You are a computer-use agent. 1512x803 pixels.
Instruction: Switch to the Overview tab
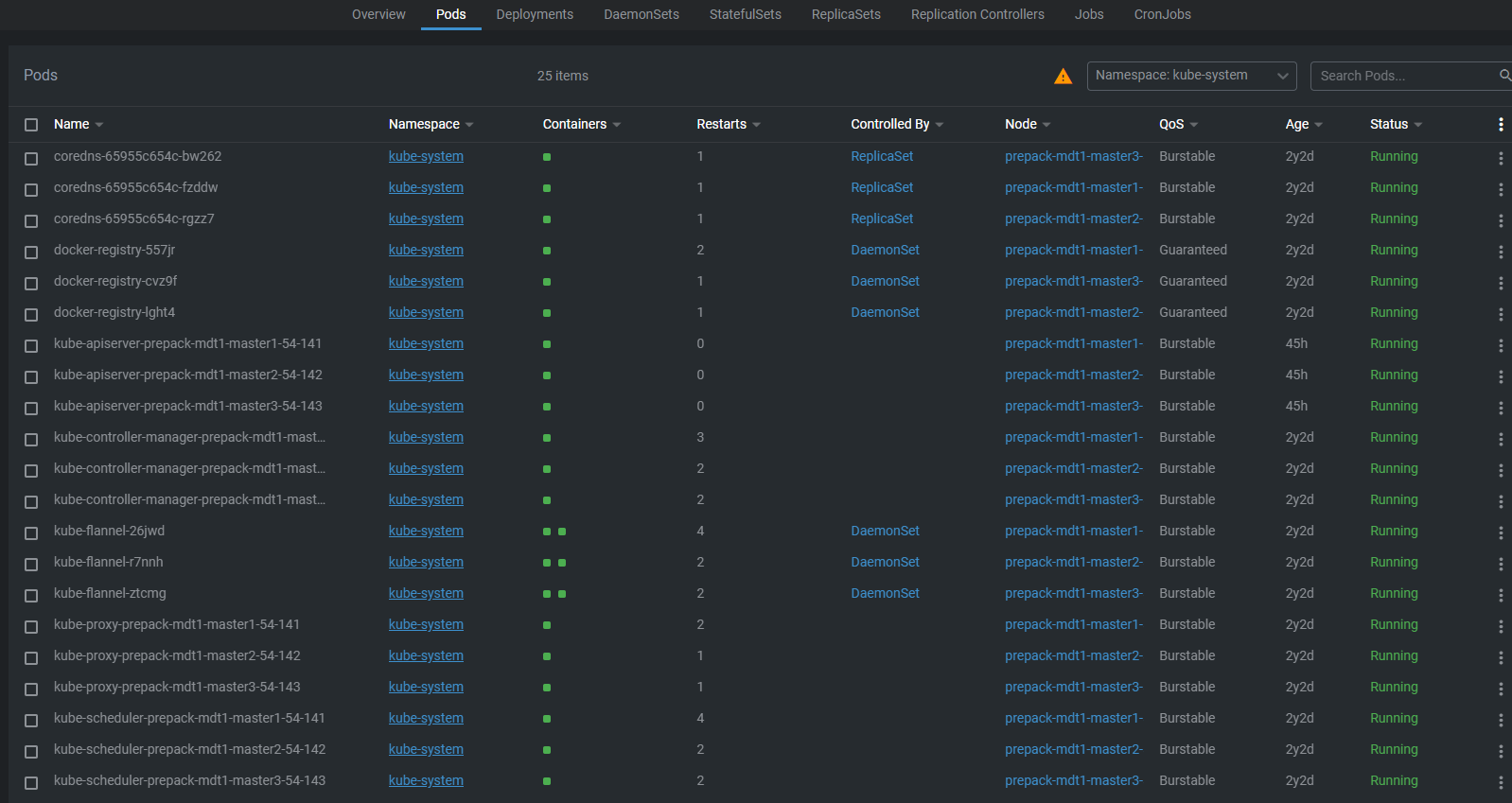(x=378, y=14)
